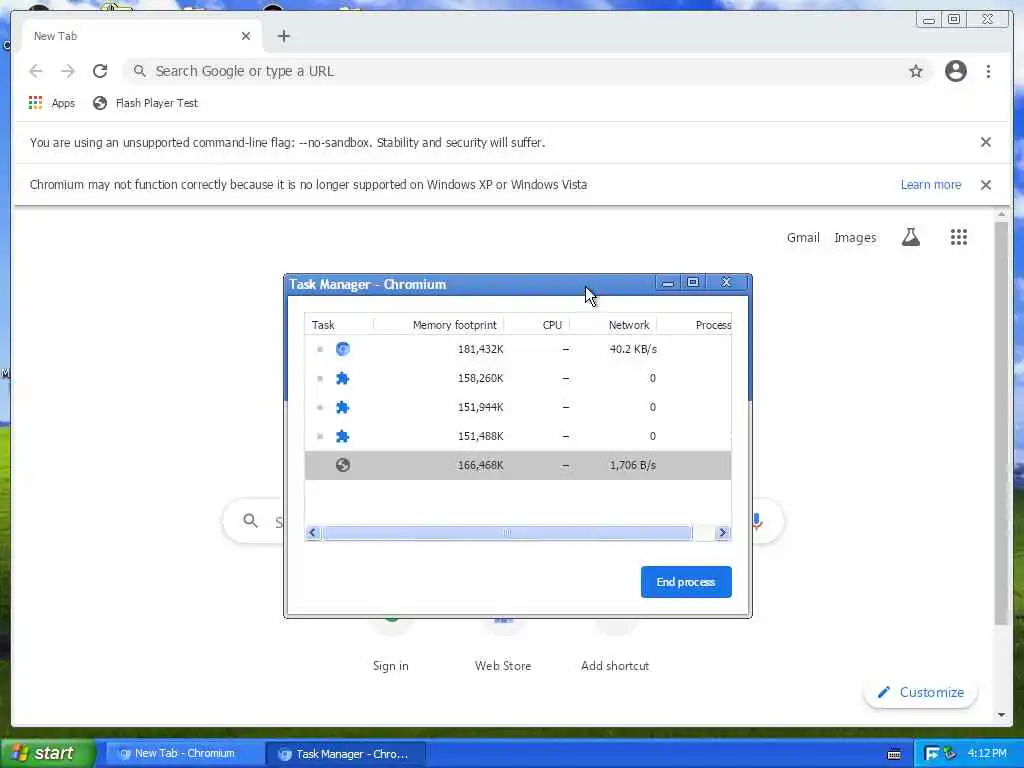
Task: Open Gmail link on new tab page
Action: (x=803, y=238)
